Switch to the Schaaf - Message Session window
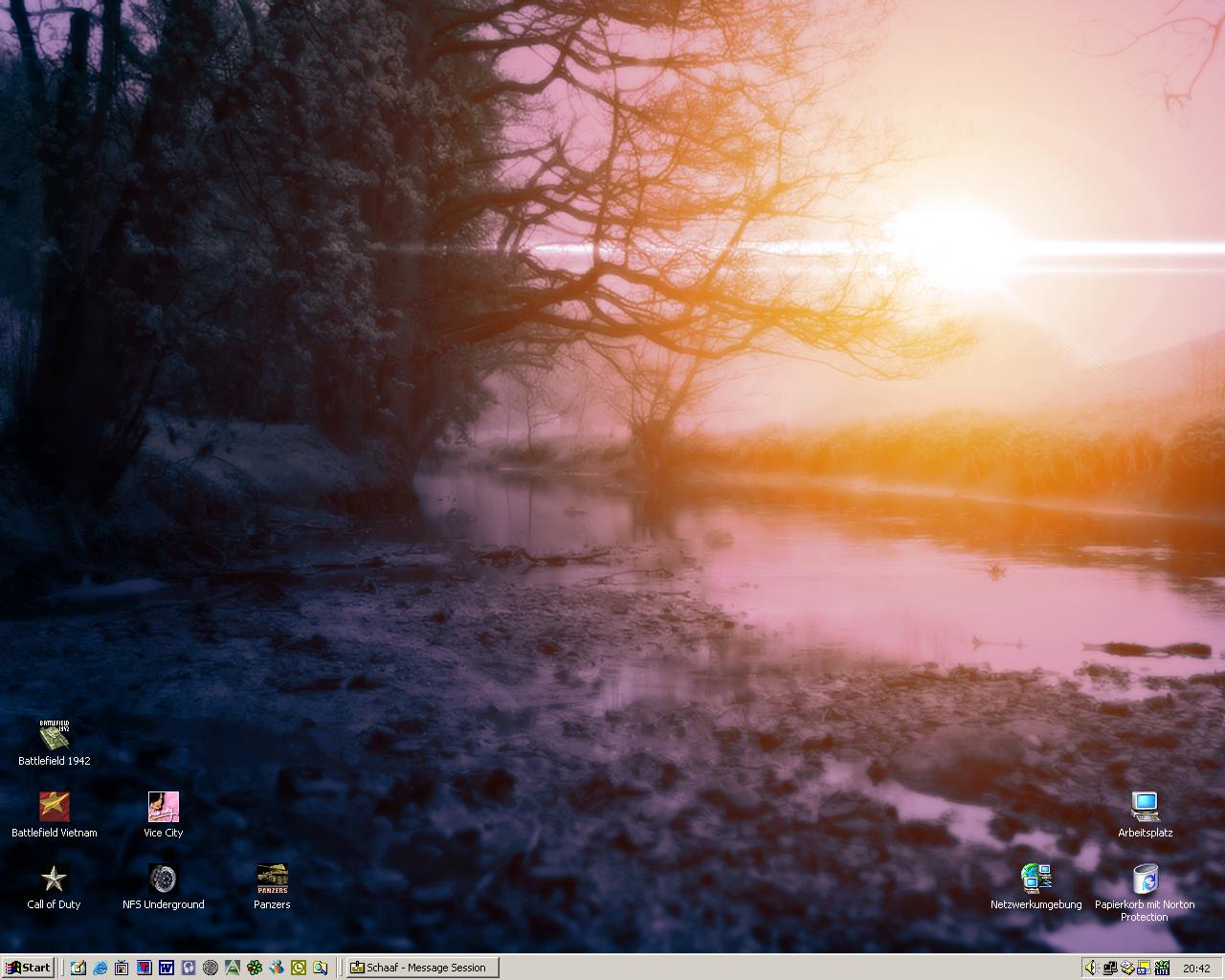 tap(422, 968)
